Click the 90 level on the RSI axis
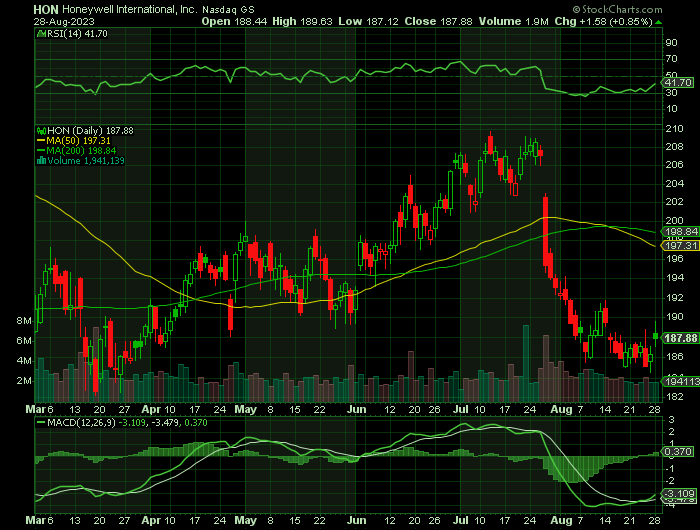Screen dimensions: 700x530 tap(671, 43)
